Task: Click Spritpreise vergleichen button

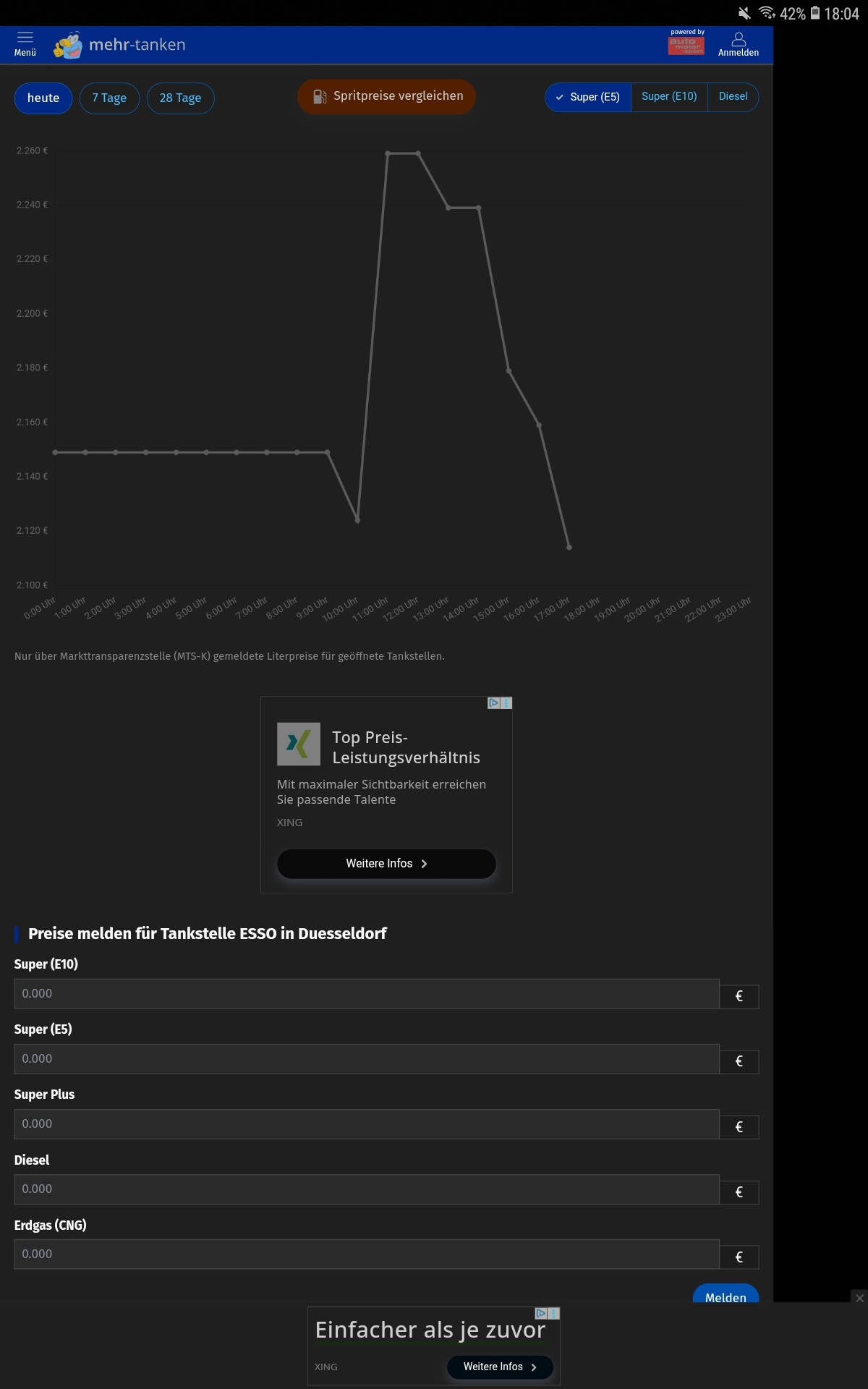Action: click(387, 96)
